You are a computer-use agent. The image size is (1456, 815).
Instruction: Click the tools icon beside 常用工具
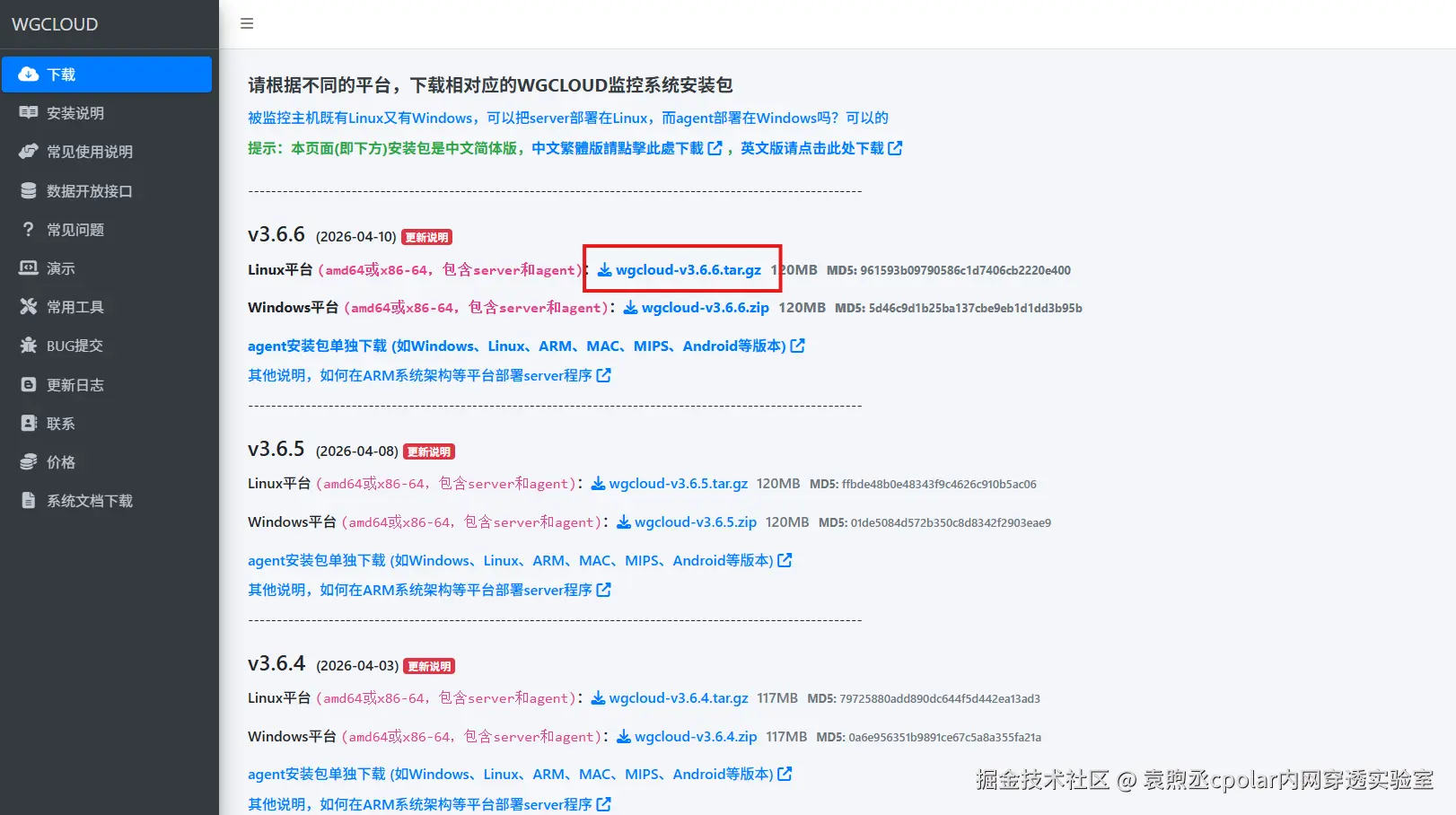point(29,307)
